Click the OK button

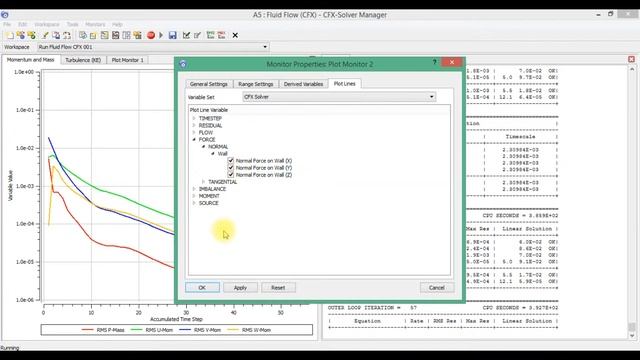tap(202, 288)
